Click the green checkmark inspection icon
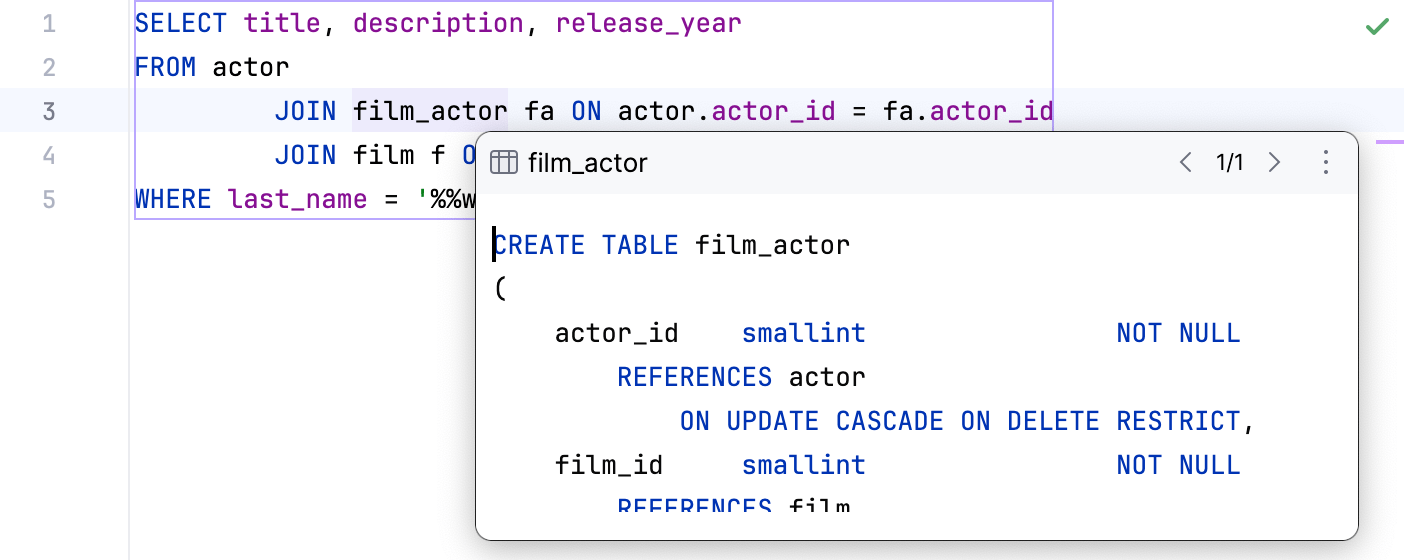Screen dimensions: 1404x560 coord(1377,27)
